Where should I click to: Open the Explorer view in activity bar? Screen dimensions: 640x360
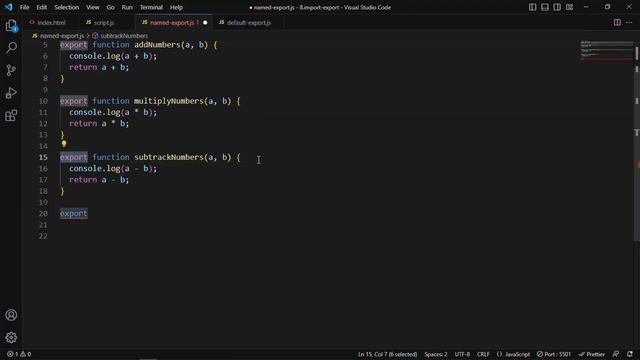point(11,26)
